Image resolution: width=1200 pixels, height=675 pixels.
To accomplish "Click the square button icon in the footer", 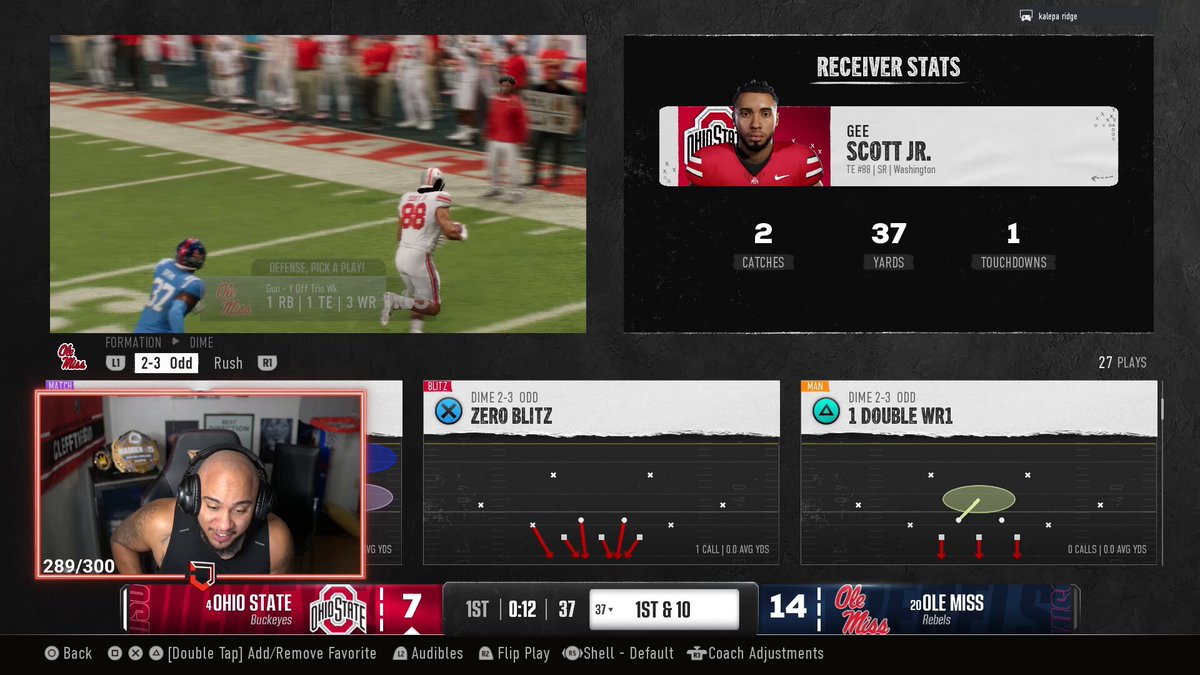I will (x=116, y=653).
